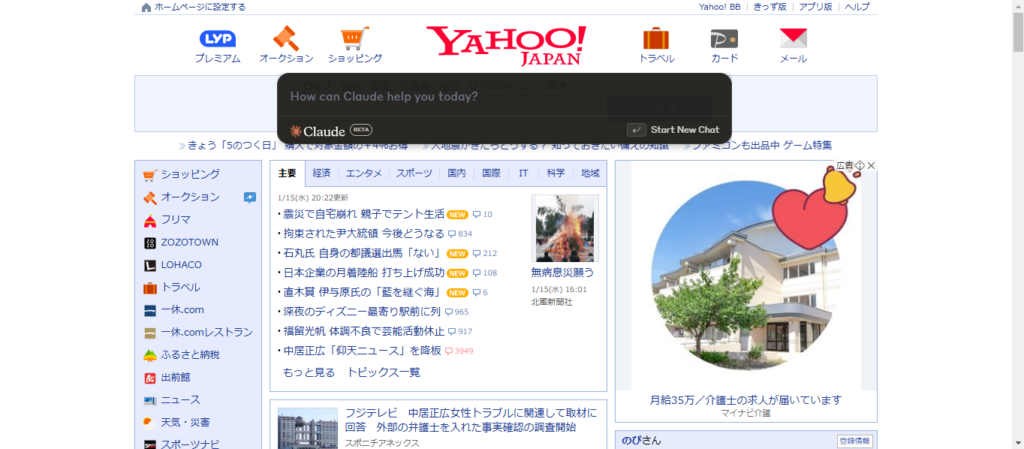The height and width of the screenshot is (449, 1024).
Task: Switch to the 科学 news tab
Action: pos(556,174)
